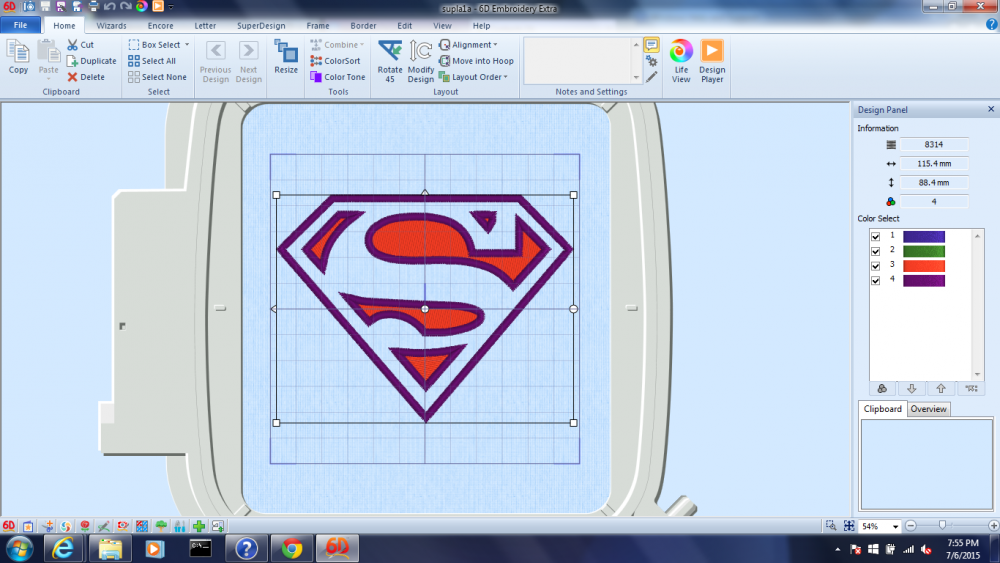Switch to the Border tab
This screenshot has width=1000, height=563.
363,26
